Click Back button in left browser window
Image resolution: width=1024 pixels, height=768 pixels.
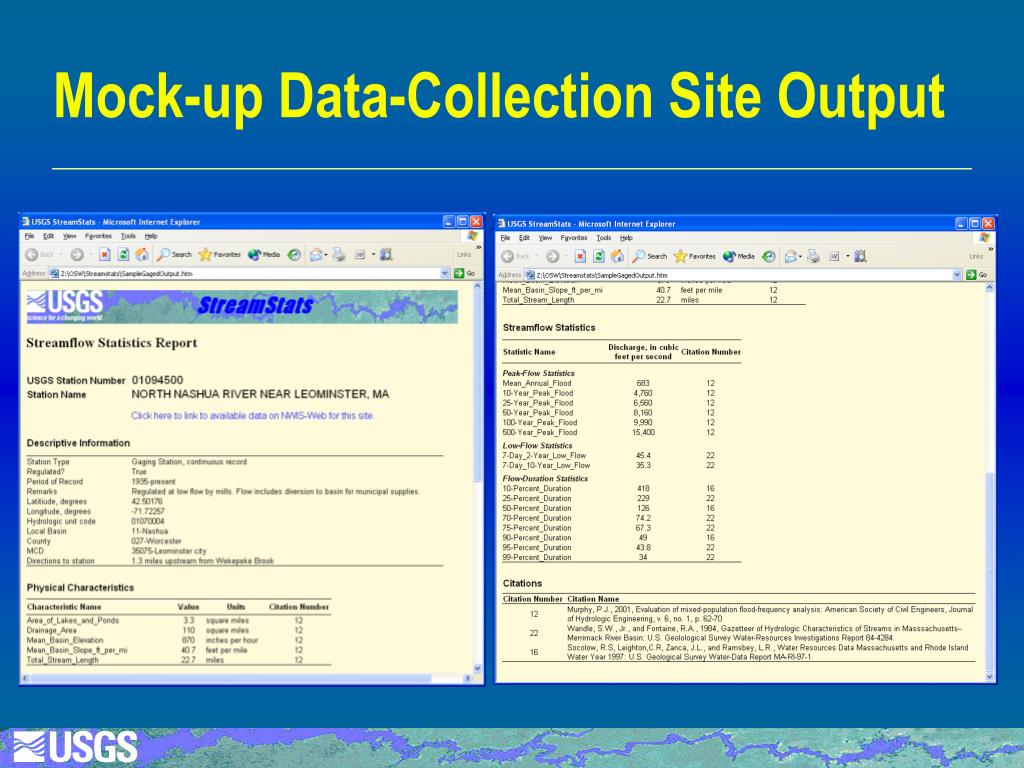39,255
